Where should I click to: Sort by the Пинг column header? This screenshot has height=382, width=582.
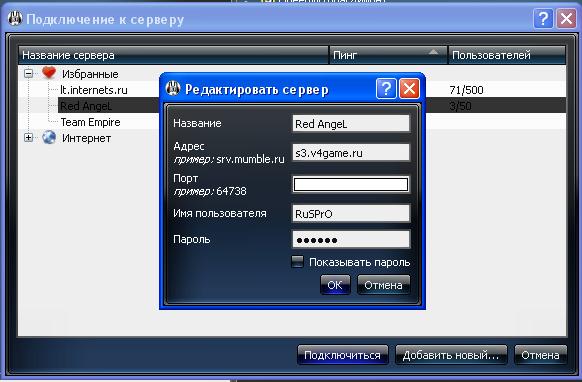[388, 55]
